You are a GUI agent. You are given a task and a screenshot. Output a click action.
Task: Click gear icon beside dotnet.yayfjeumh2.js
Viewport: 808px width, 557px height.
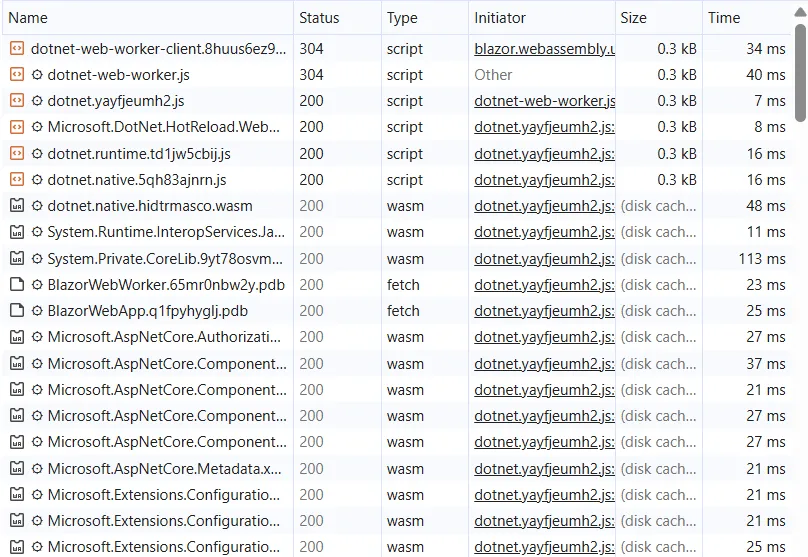[x=37, y=101]
